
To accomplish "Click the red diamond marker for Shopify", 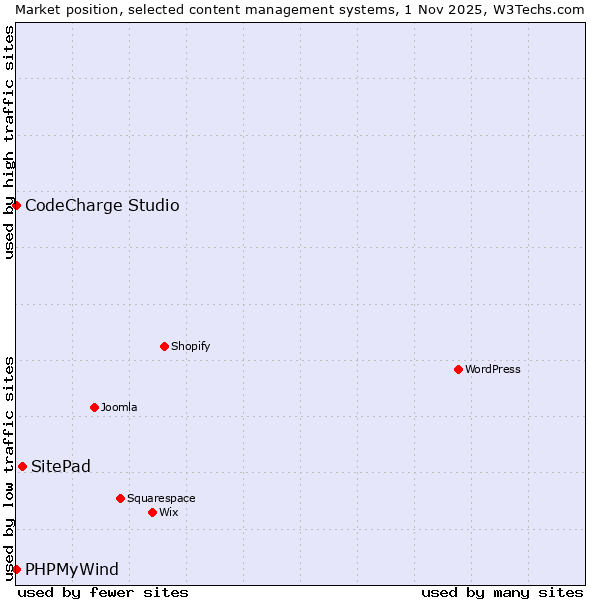I will click(164, 346).
